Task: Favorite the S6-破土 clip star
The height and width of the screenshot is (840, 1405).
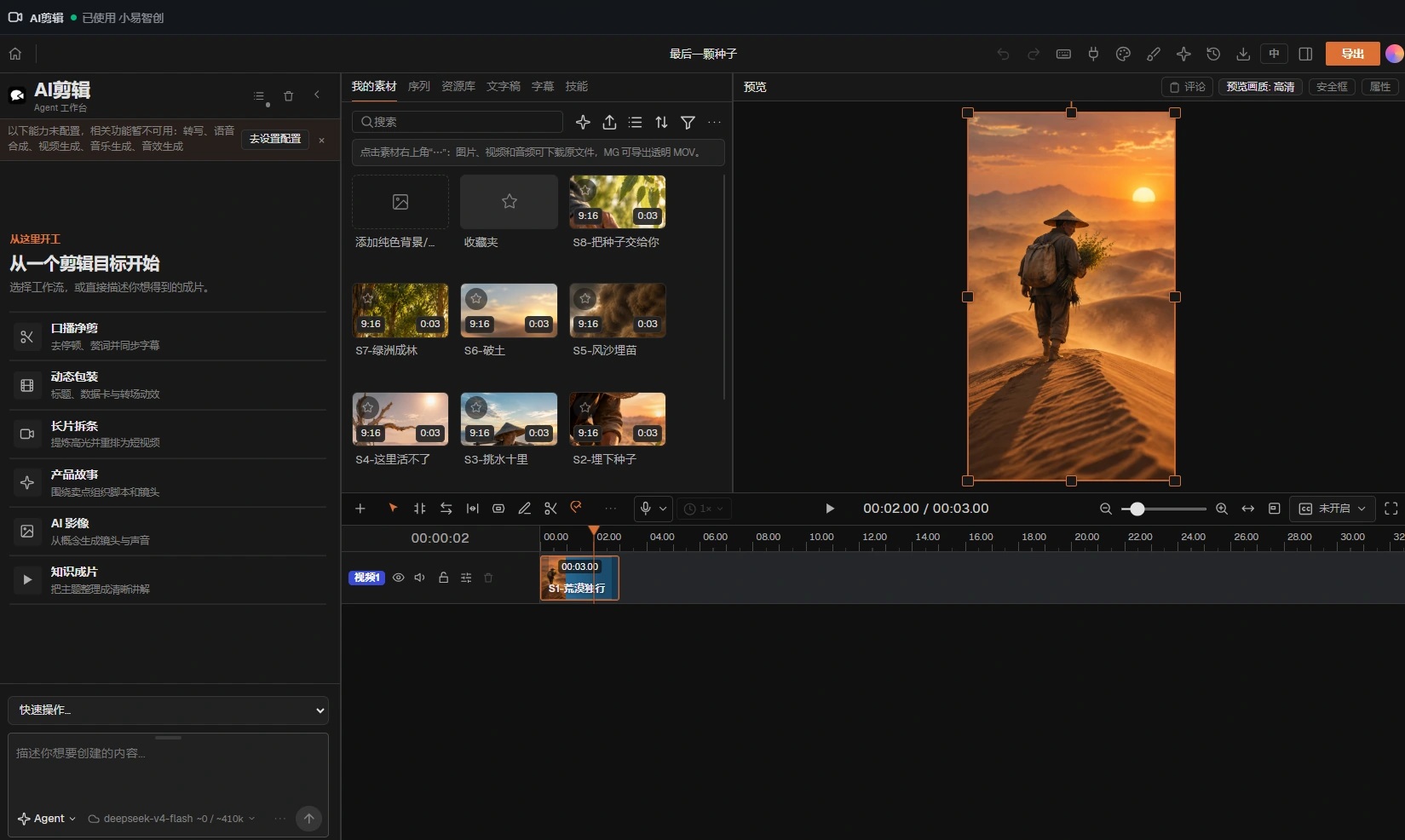Action: tap(476, 299)
